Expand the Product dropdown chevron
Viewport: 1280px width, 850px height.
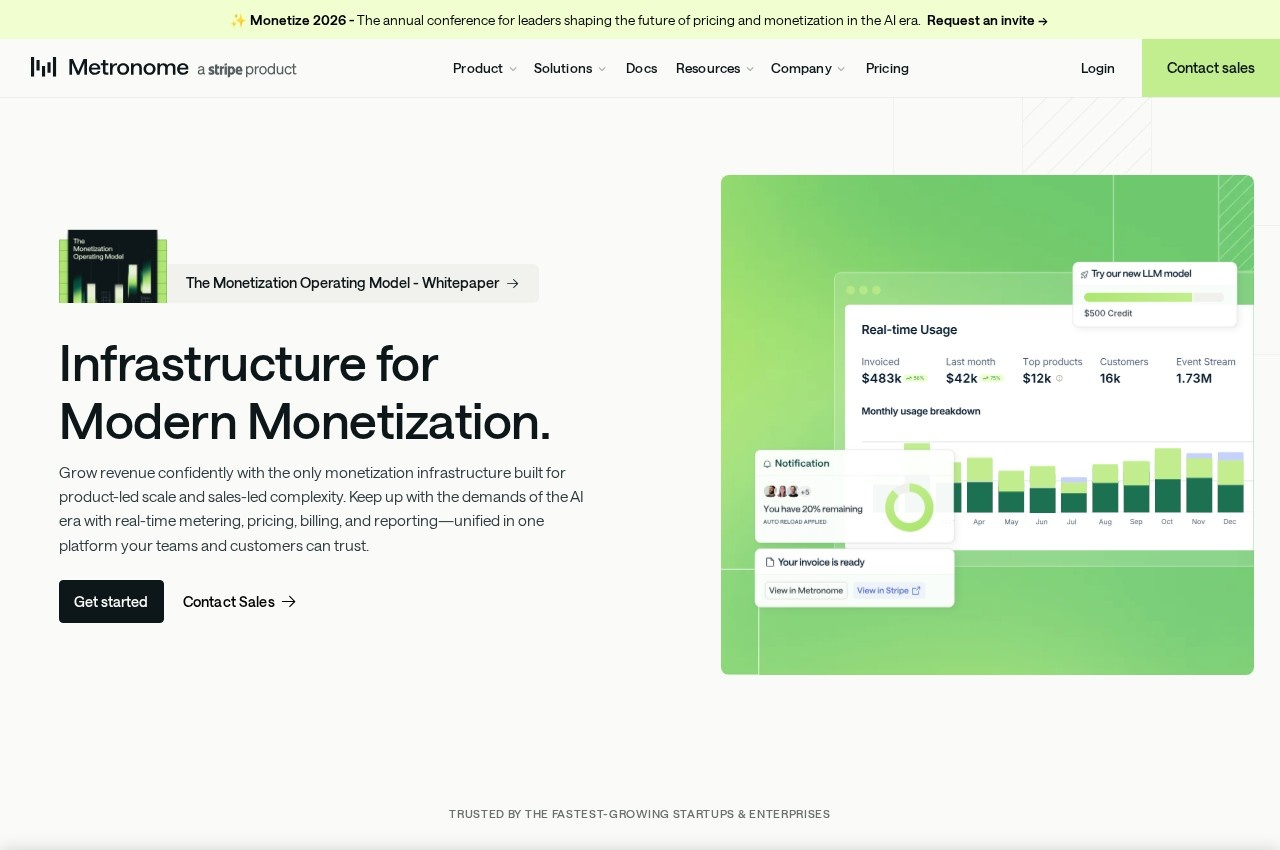pyautogui.click(x=513, y=69)
